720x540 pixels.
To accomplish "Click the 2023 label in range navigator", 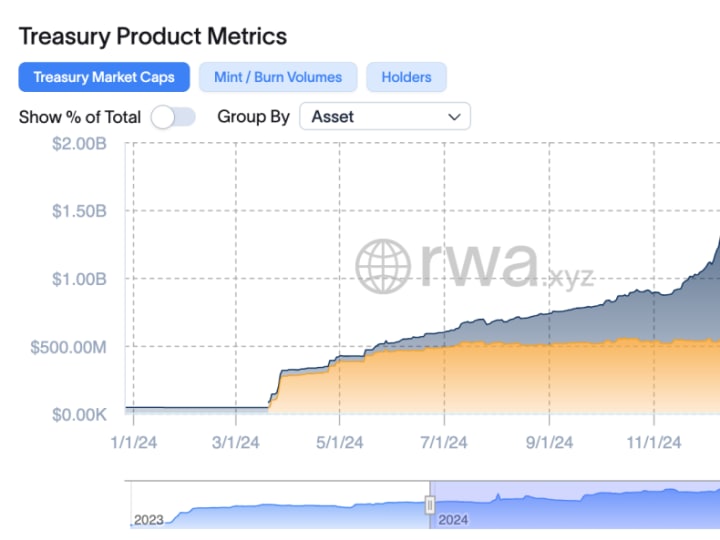I will point(149,520).
